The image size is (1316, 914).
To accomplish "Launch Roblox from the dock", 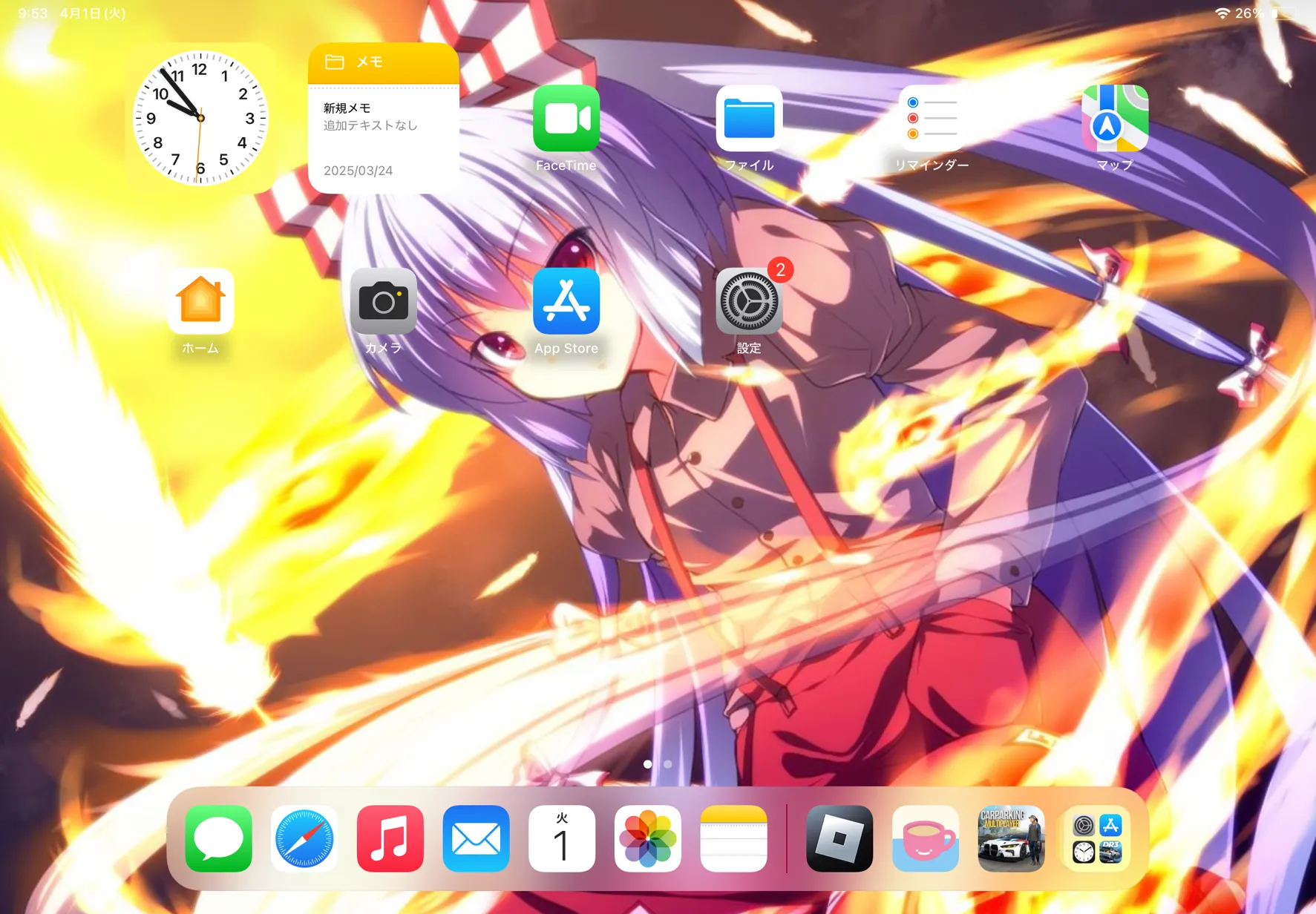I will click(x=839, y=838).
